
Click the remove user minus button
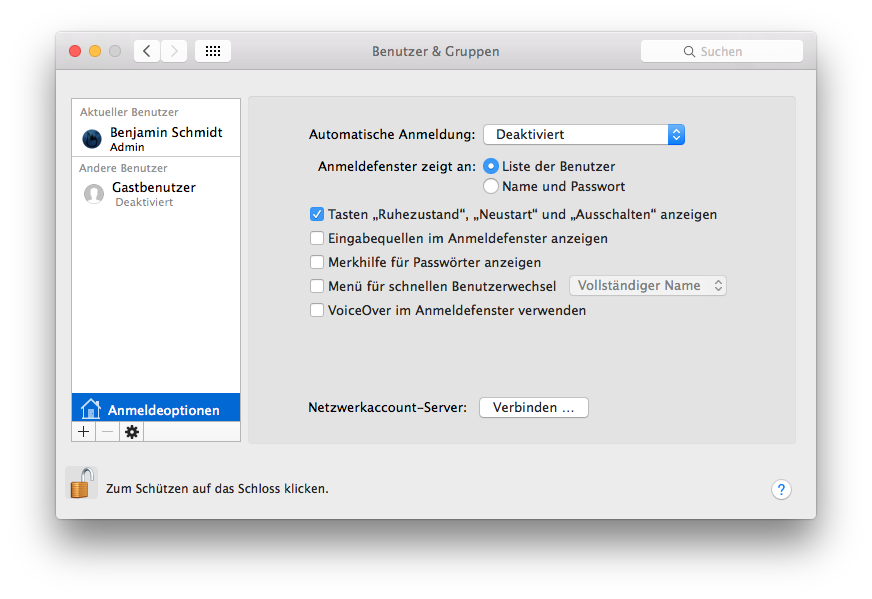pyautogui.click(x=108, y=432)
